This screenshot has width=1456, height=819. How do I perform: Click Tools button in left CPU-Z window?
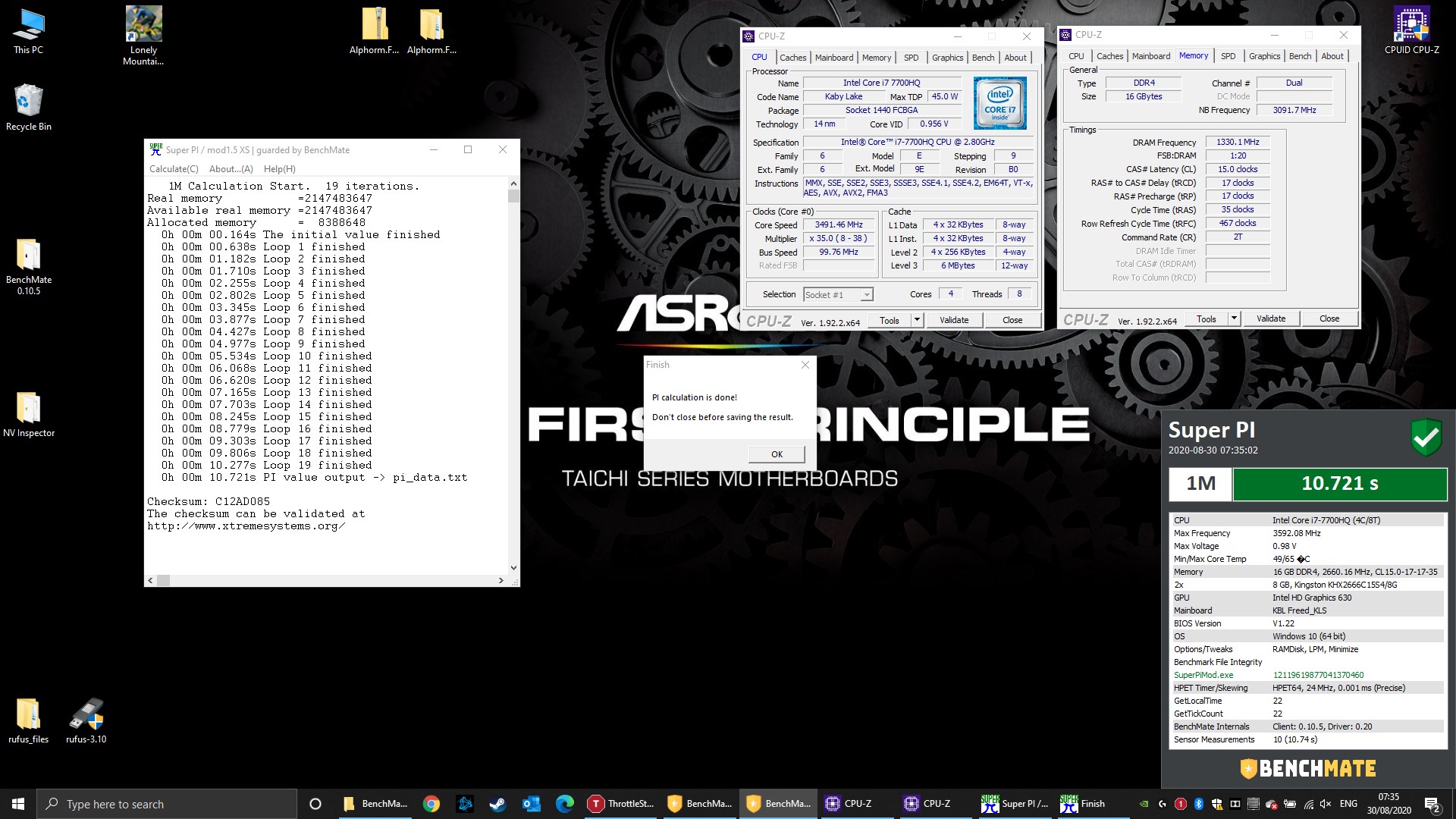[x=890, y=320]
